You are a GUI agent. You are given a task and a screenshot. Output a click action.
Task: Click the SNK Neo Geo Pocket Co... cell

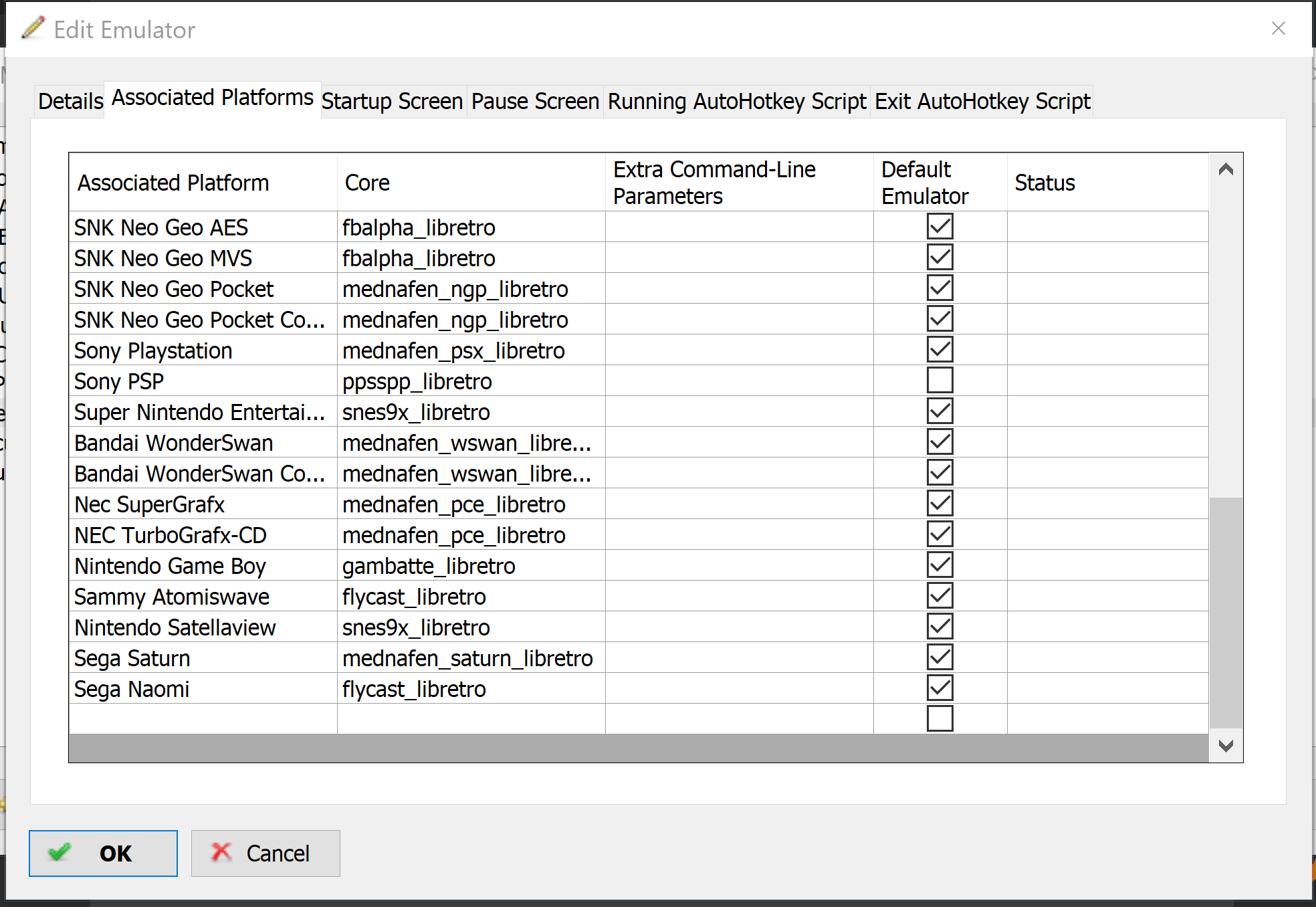(203, 320)
